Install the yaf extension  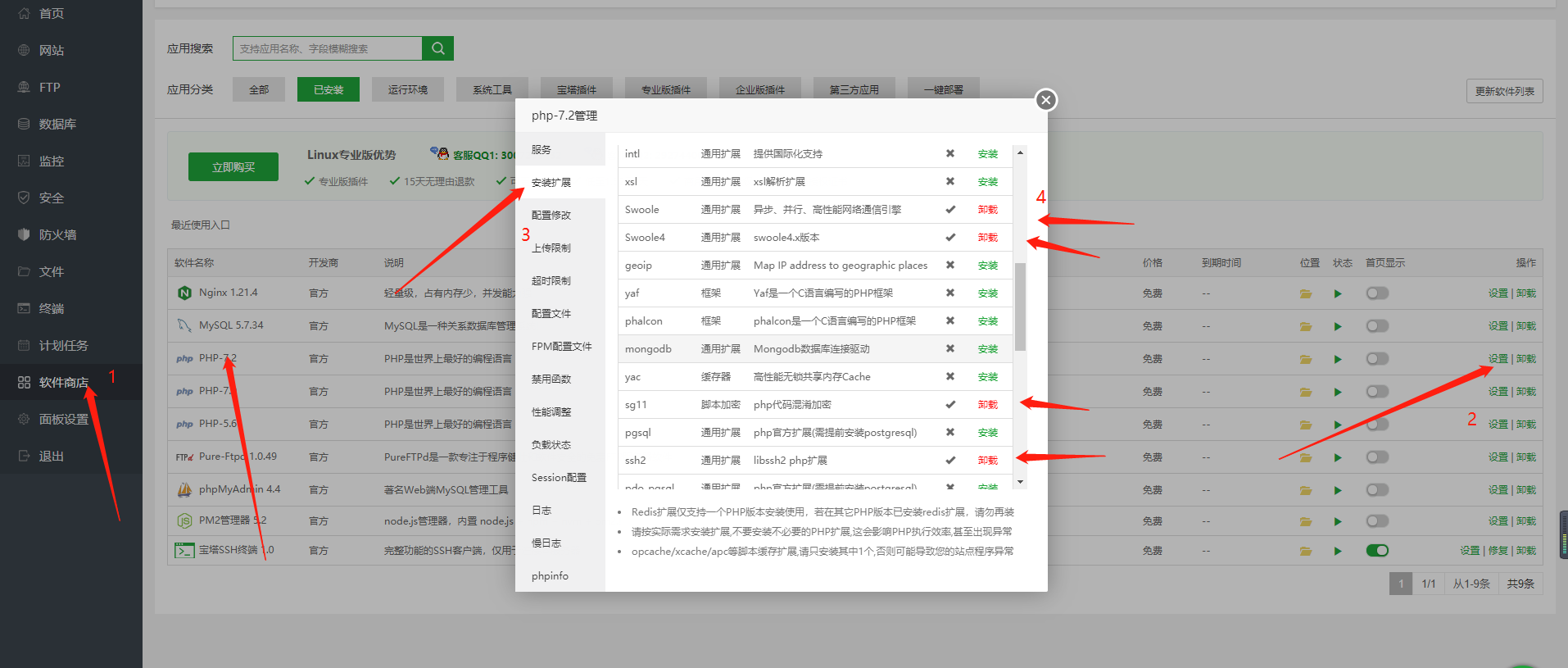(x=988, y=293)
